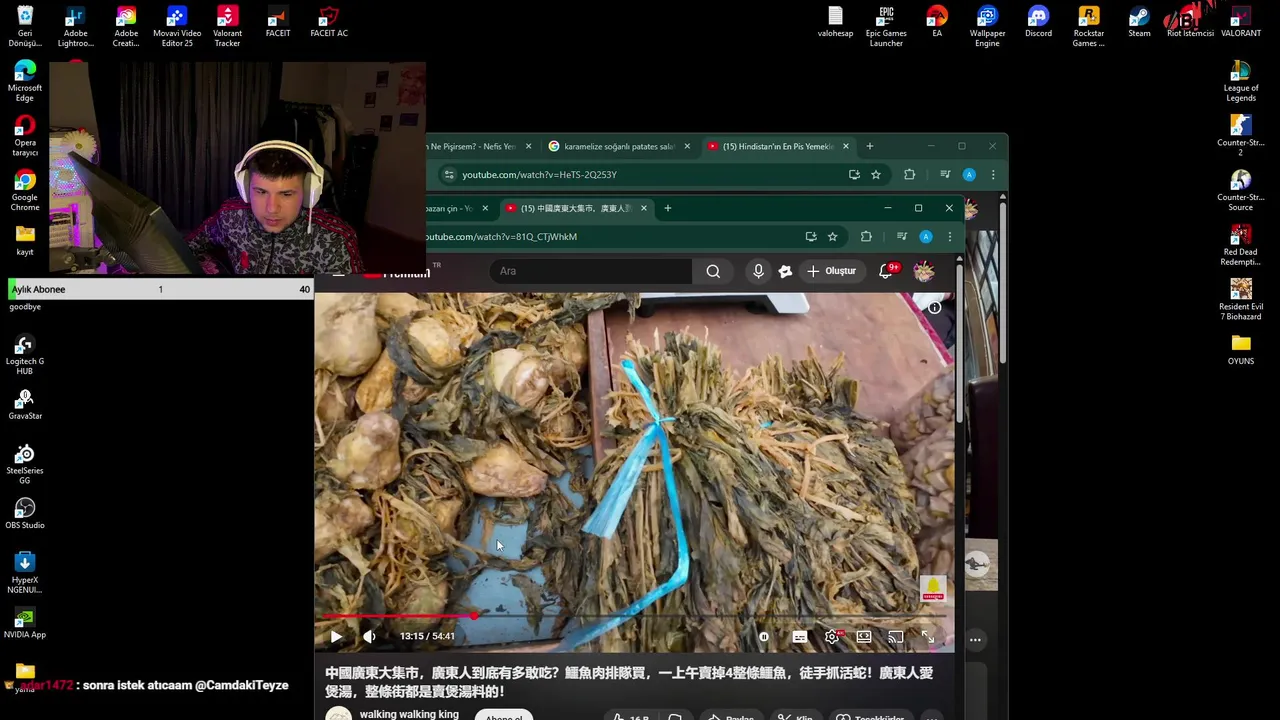Viewport: 1280px width, 720px height.
Task: Select the SteelSeries GG desktop icon
Action: click(x=25, y=464)
